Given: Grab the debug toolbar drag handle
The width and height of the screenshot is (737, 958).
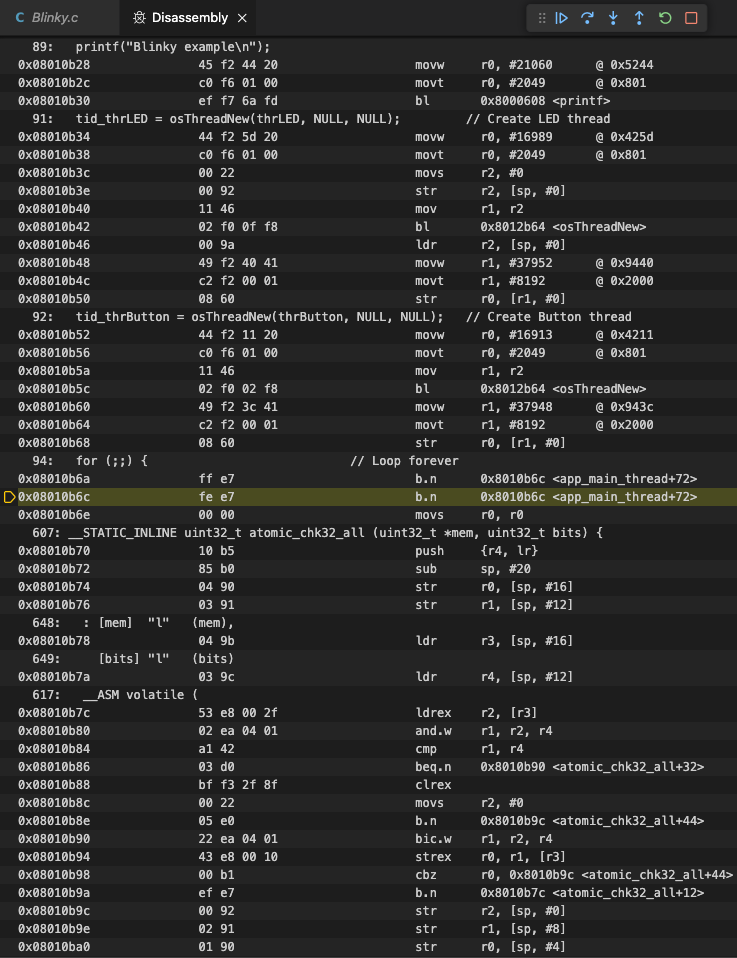Looking at the screenshot, I should (541, 18).
